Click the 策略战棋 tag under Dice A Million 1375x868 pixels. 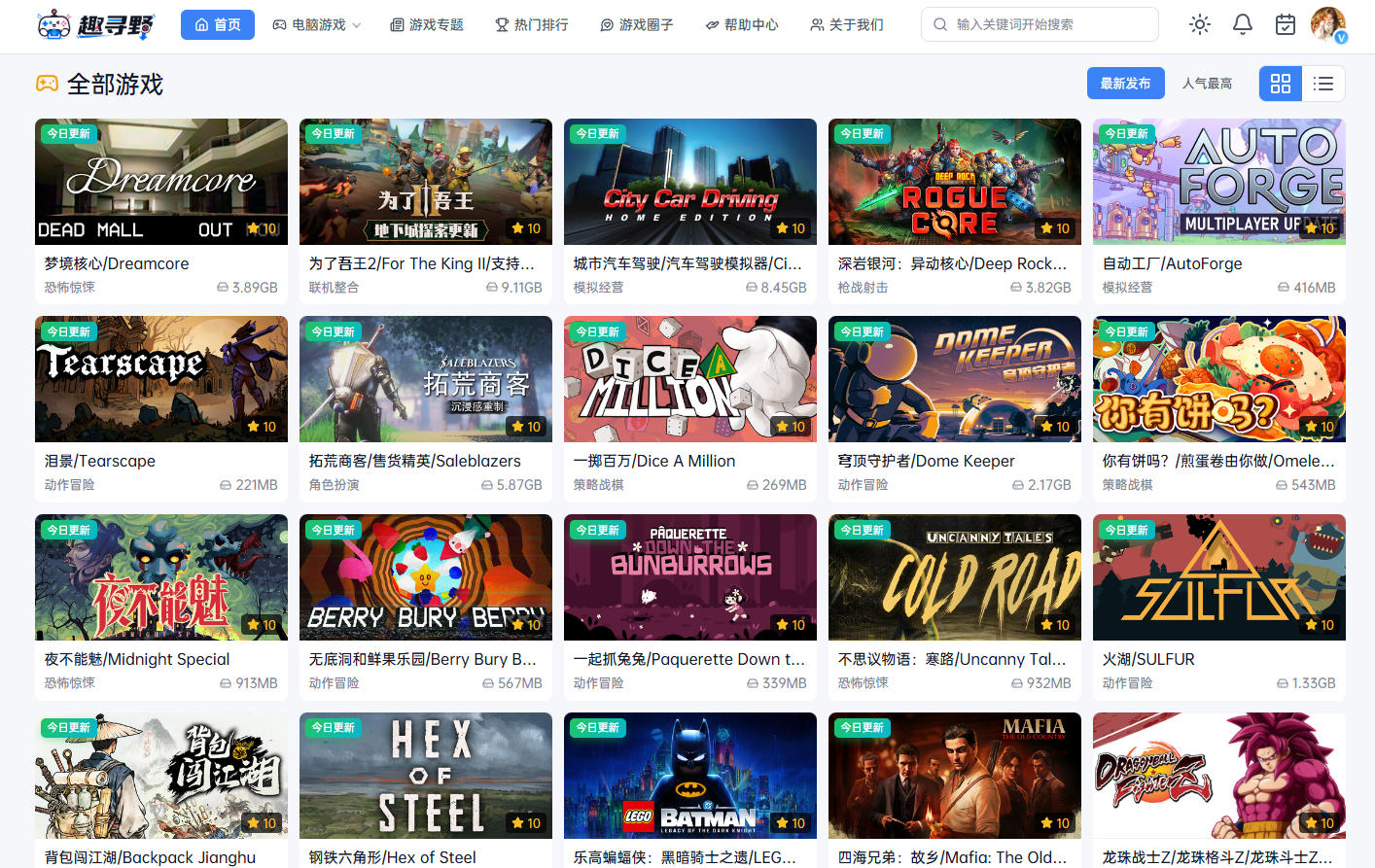pos(598,485)
